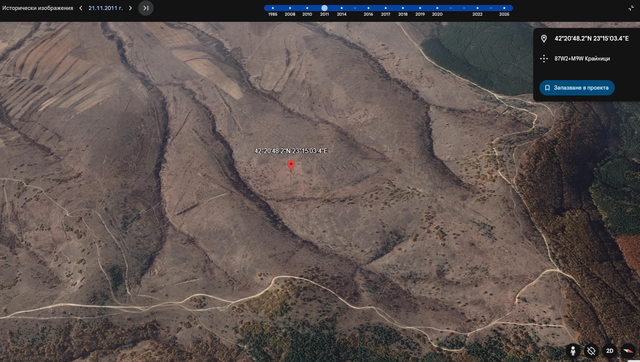The height and width of the screenshot is (362, 640).
Task: Click the Исторически изображения label
Action: pyautogui.click(x=38, y=8)
